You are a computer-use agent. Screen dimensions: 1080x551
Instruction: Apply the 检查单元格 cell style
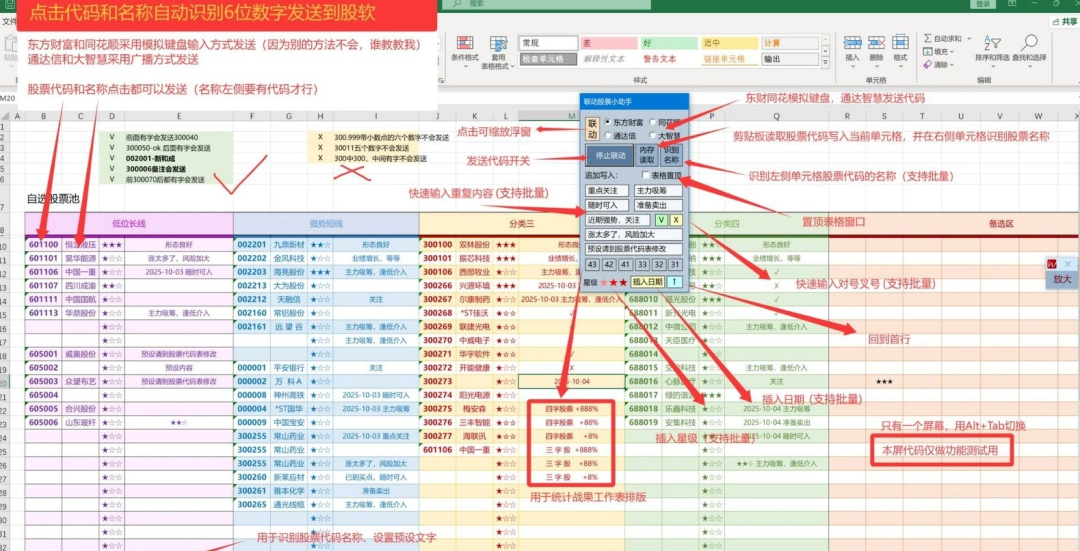point(548,59)
